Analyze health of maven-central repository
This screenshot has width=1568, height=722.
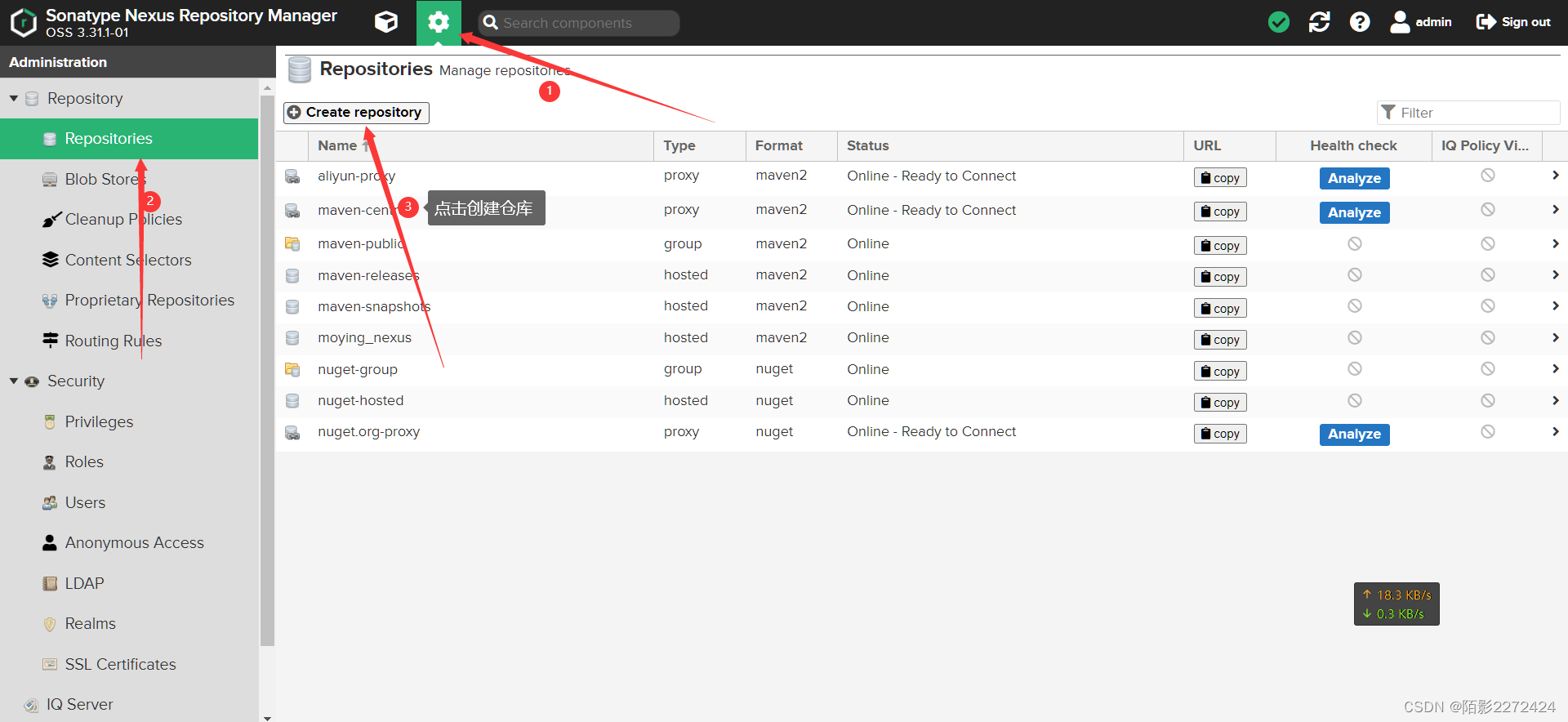point(1354,212)
